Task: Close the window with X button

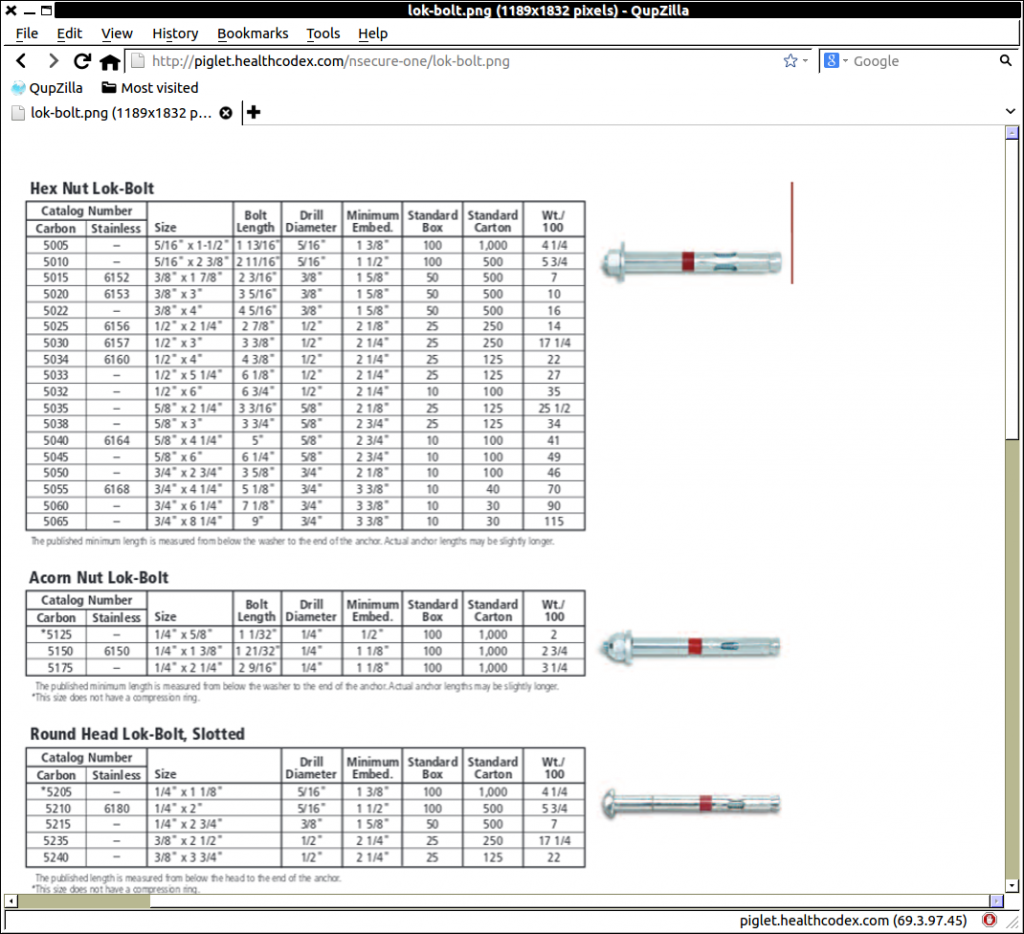Action: [x=11, y=10]
